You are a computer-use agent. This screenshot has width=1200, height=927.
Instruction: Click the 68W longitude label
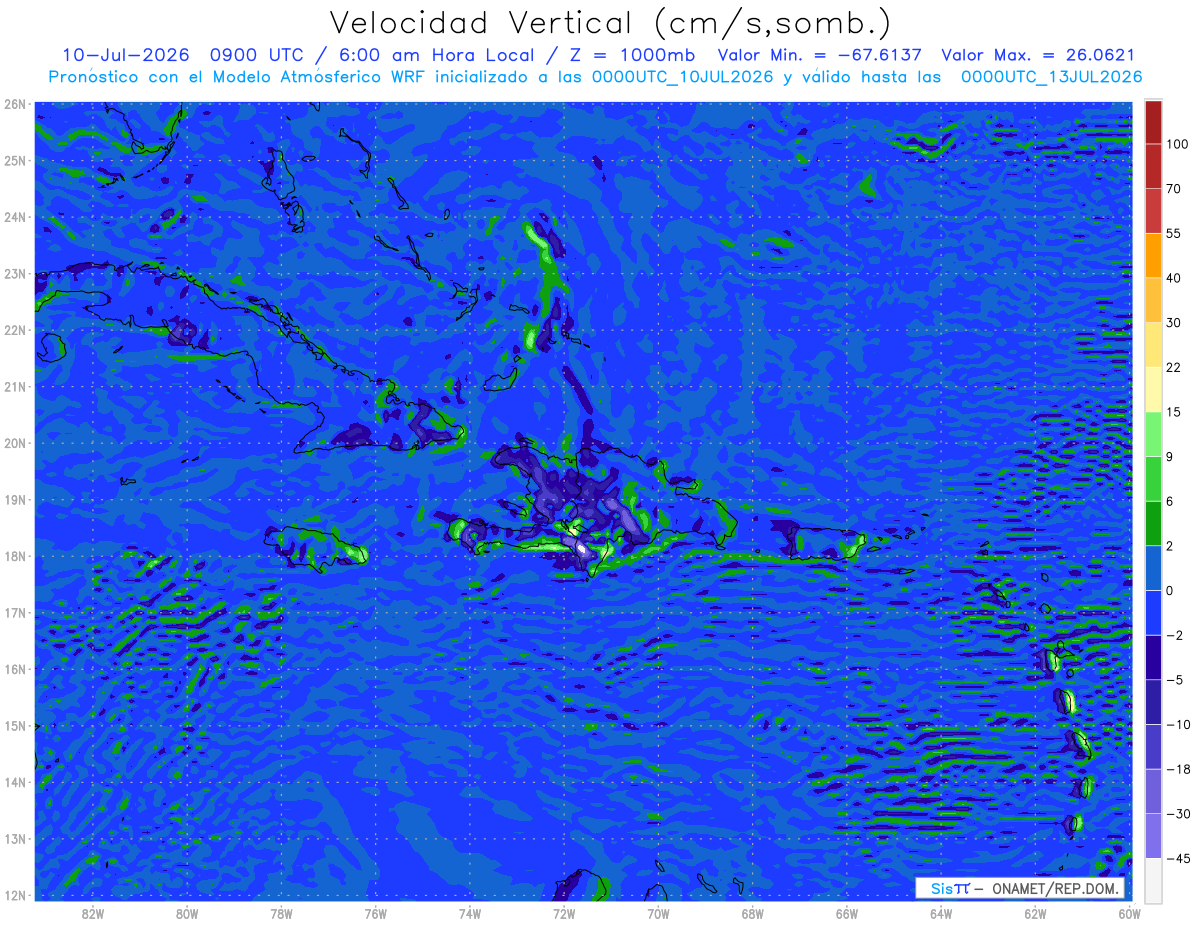tap(752, 913)
